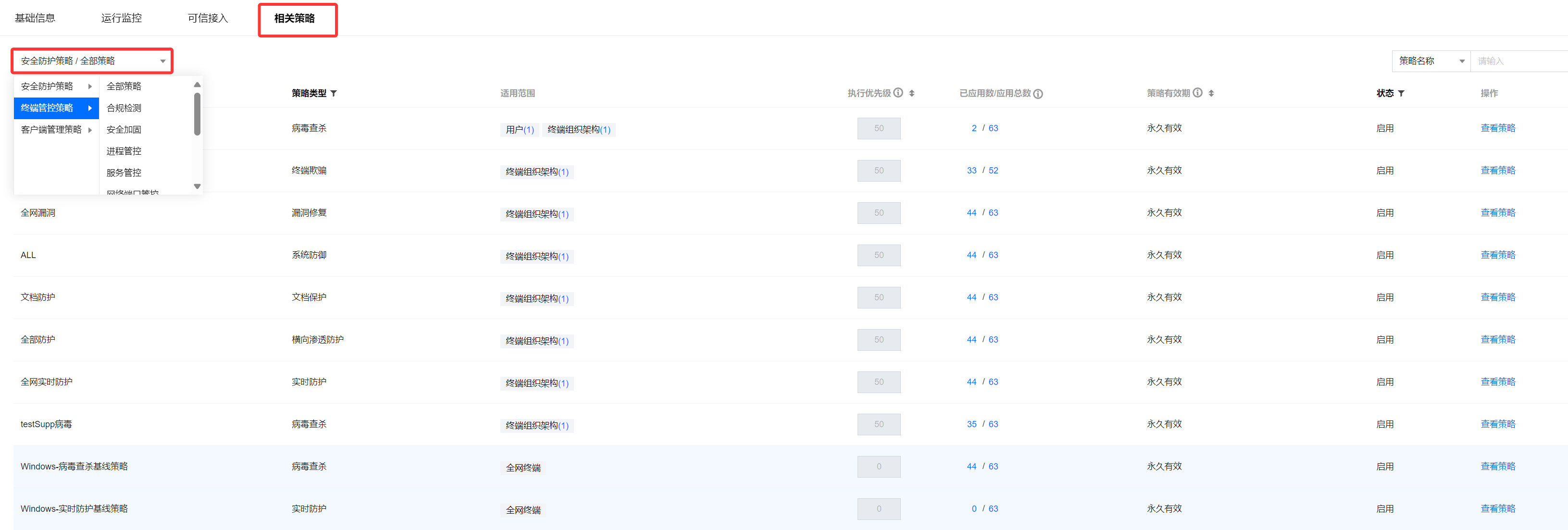Choose 进程管控 from submenu list
This screenshot has height=530, width=1568.
pos(124,151)
